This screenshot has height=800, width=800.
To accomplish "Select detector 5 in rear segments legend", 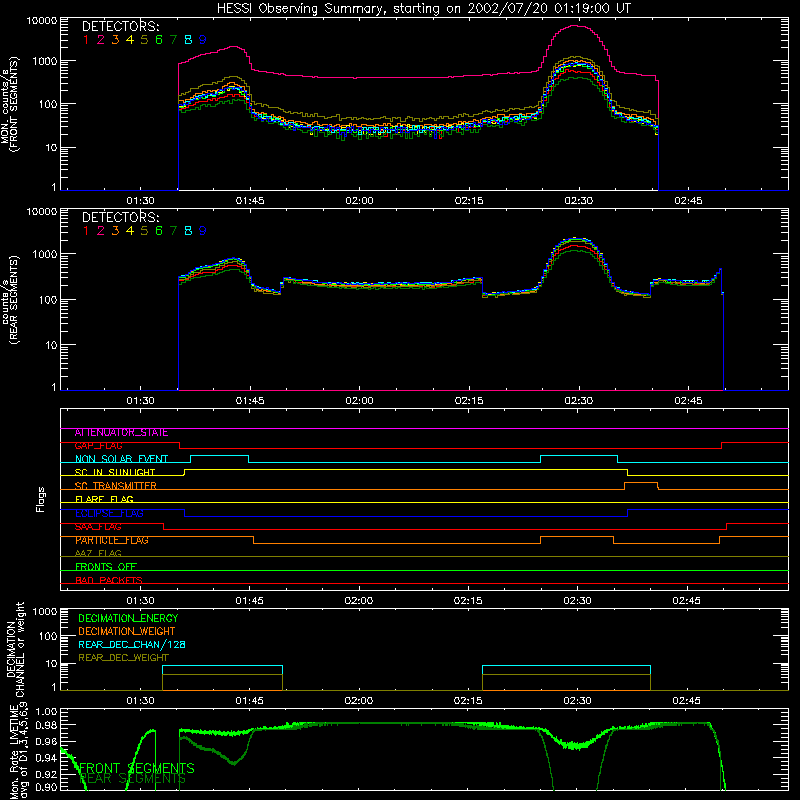I will tap(144, 231).
